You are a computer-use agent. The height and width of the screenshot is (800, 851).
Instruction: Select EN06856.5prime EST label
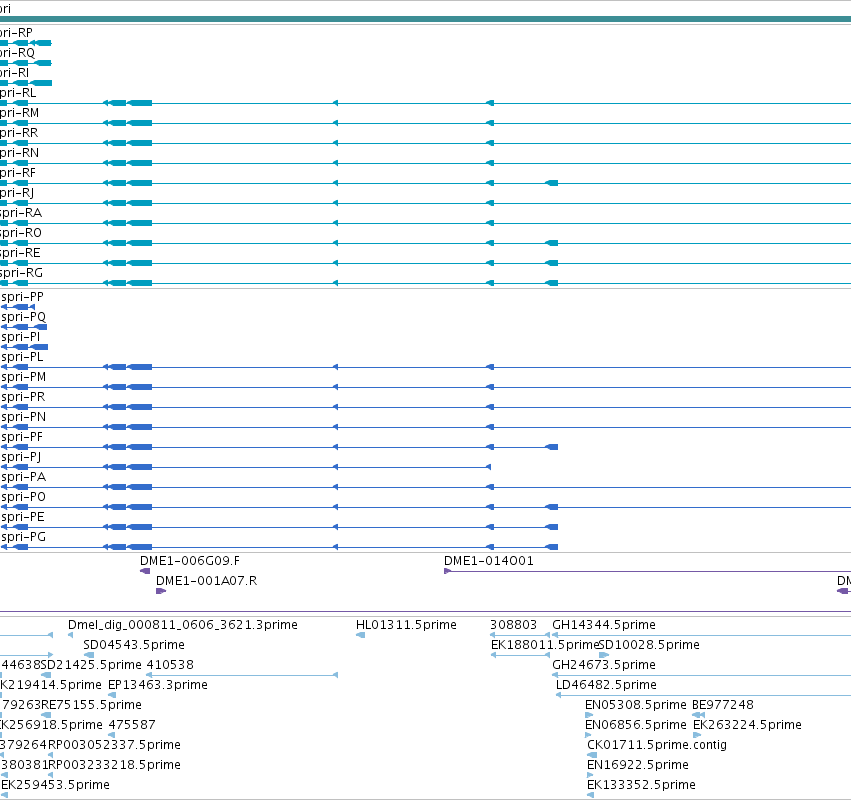(x=636, y=725)
